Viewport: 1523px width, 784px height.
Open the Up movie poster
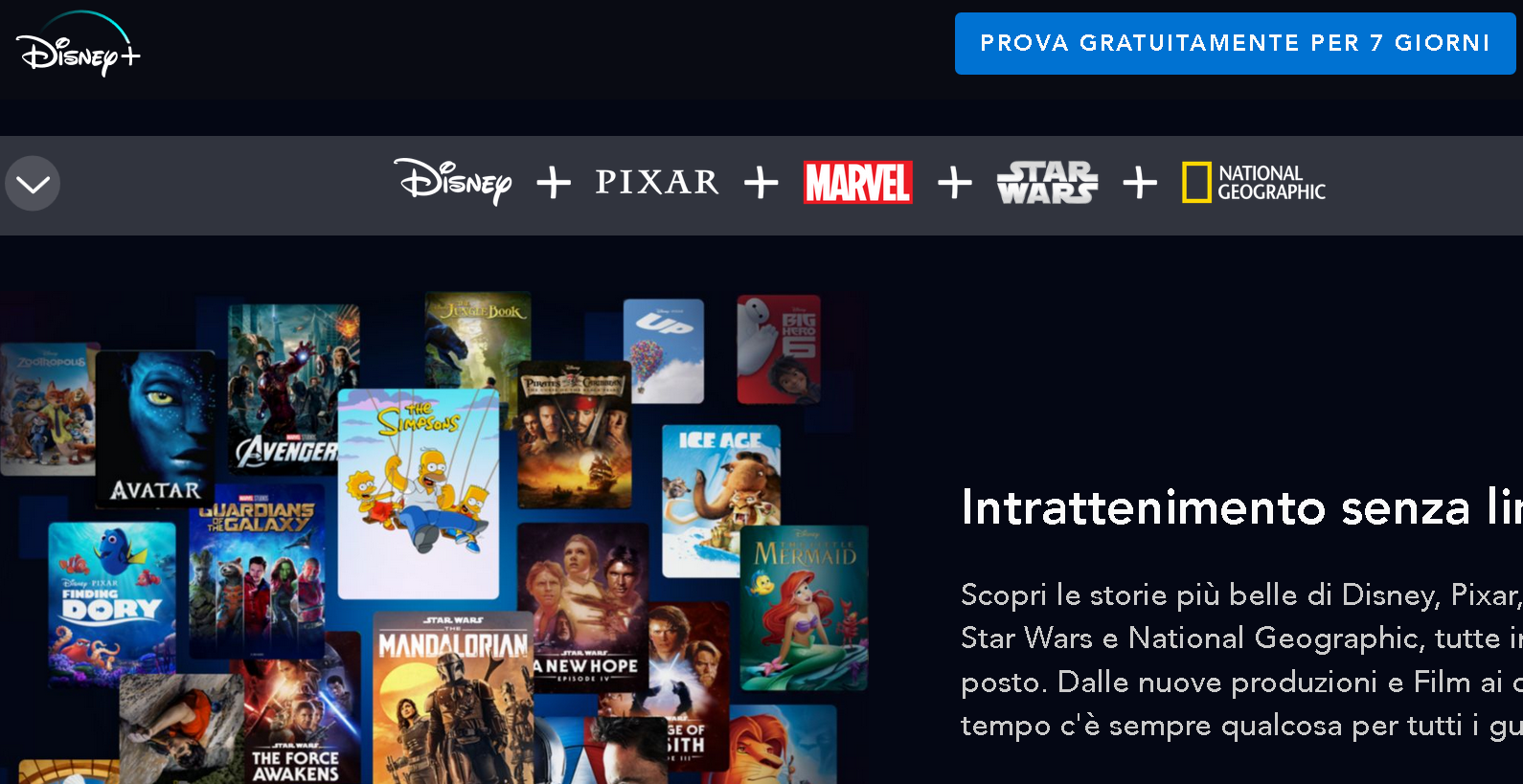[x=664, y=350]
